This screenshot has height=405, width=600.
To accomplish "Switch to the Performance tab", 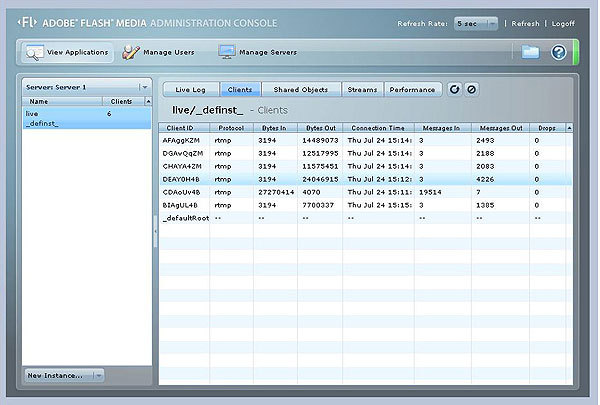I will (412, 90).
